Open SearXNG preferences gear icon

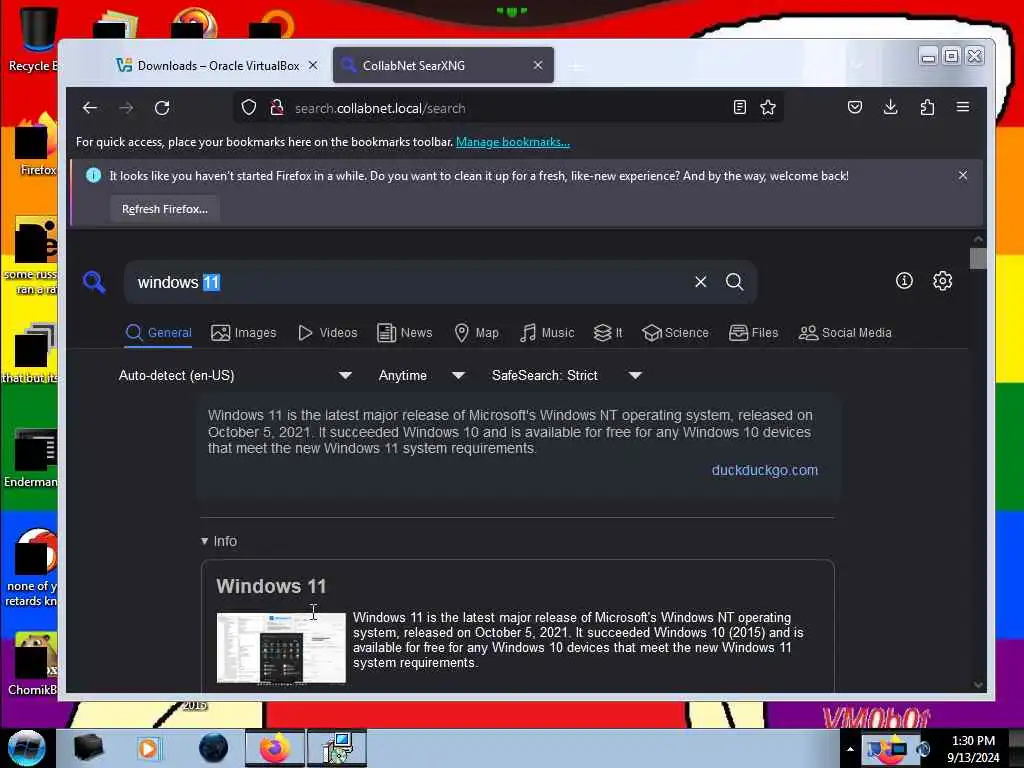942,281
